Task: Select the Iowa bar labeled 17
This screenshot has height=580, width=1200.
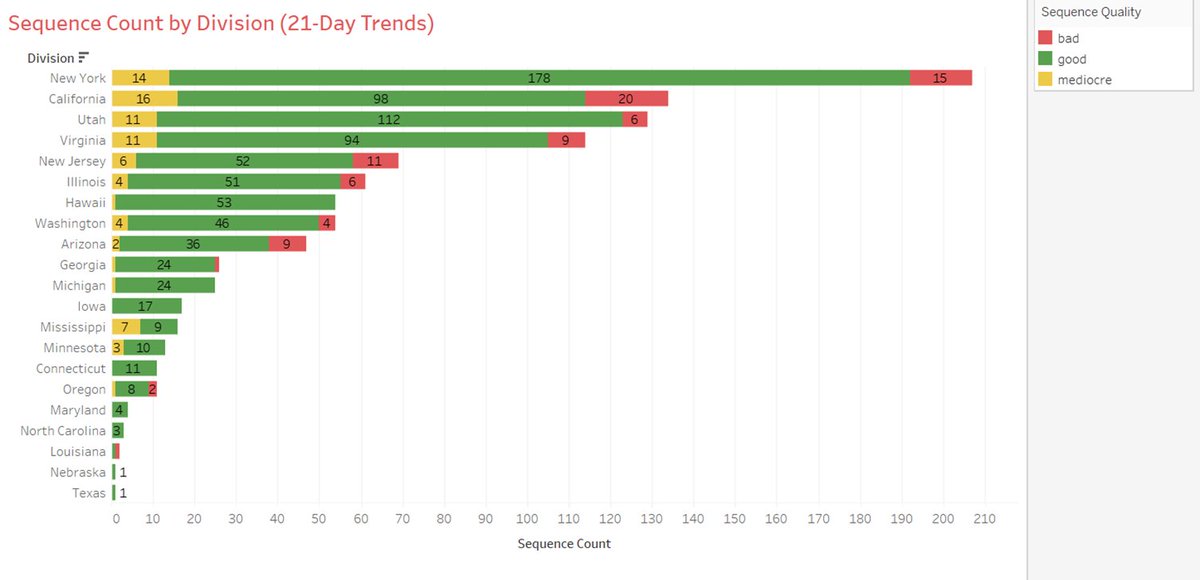Action: pyautogui.click(x=147, y=306)
